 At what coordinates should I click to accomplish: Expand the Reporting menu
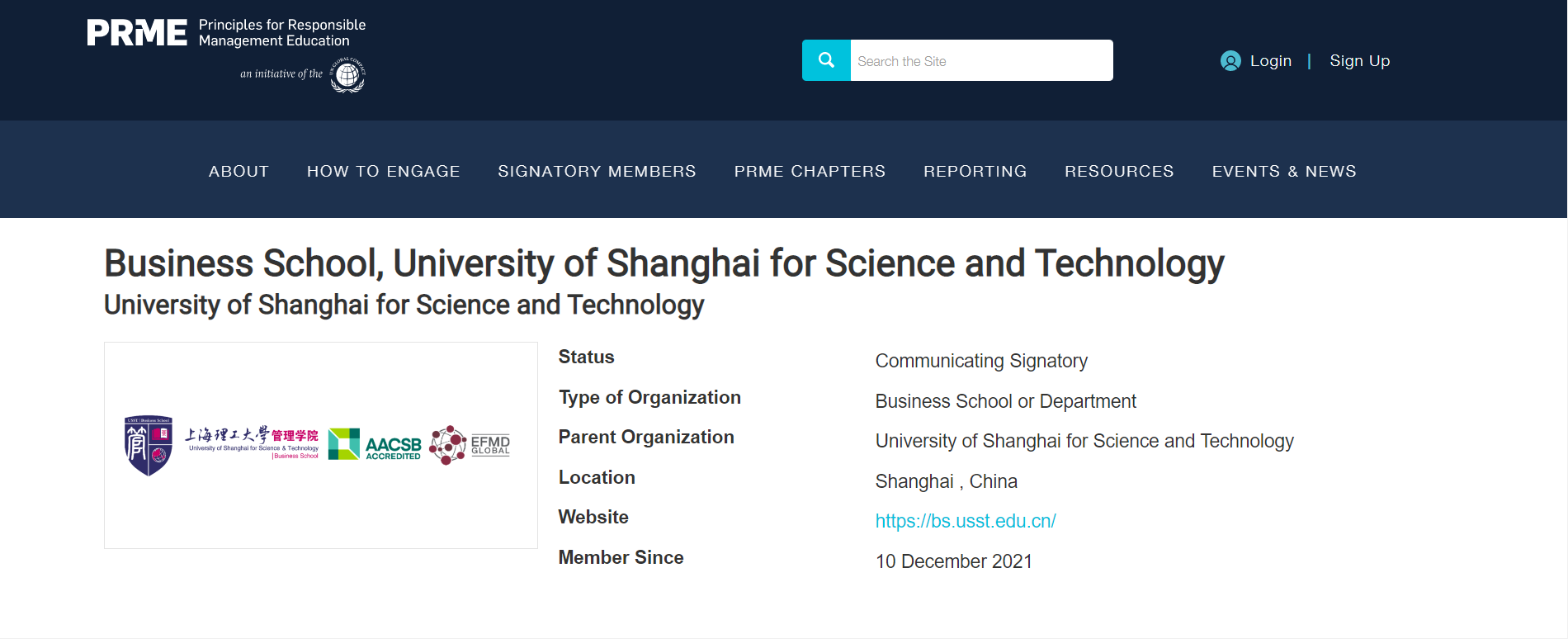click(x=975, y=171)
